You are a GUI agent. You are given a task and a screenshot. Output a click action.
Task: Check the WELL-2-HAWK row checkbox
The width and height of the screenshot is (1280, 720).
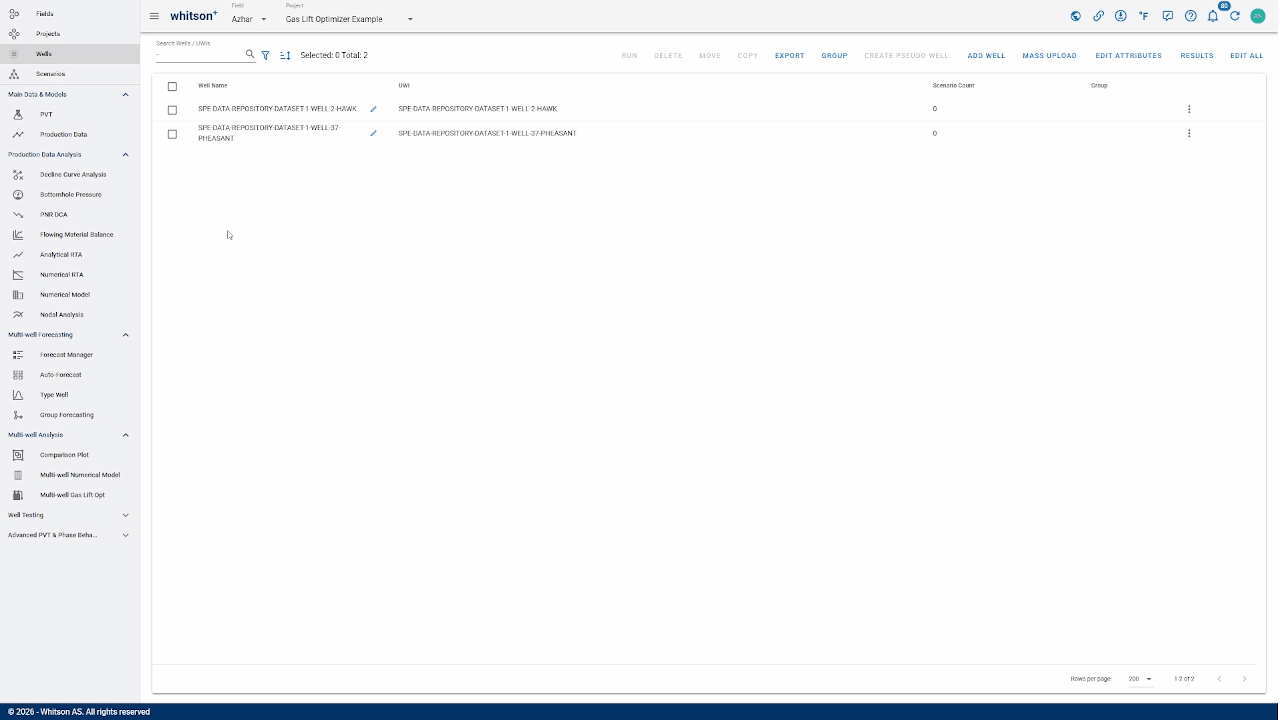172,110
